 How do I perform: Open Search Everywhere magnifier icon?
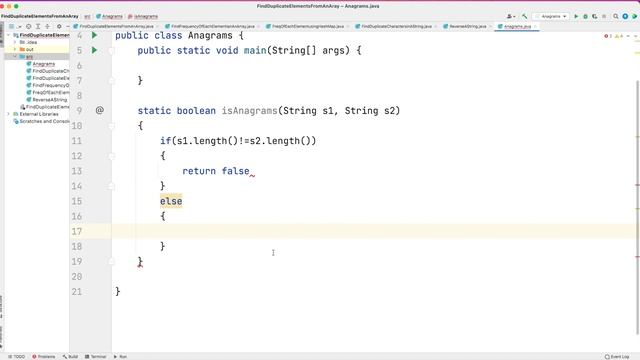[x=616, y=16]
